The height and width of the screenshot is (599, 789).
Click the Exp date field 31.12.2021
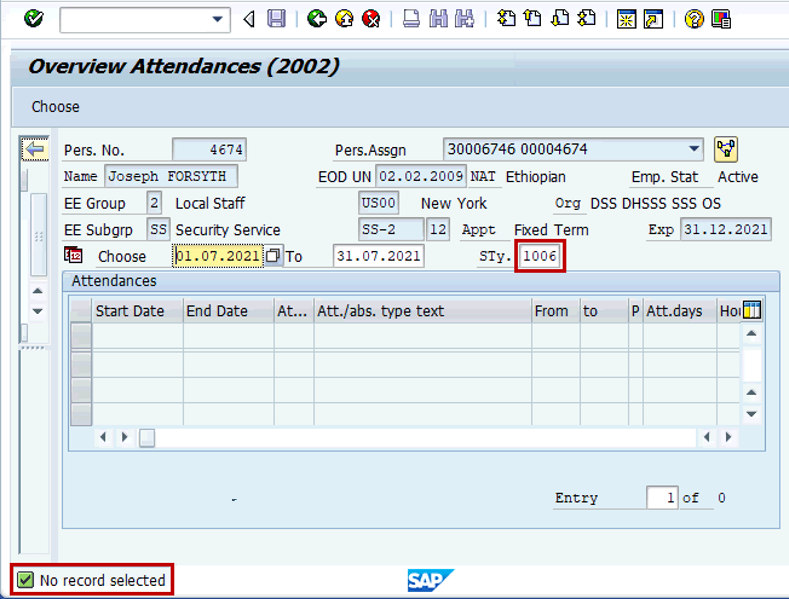click(726, 230)
